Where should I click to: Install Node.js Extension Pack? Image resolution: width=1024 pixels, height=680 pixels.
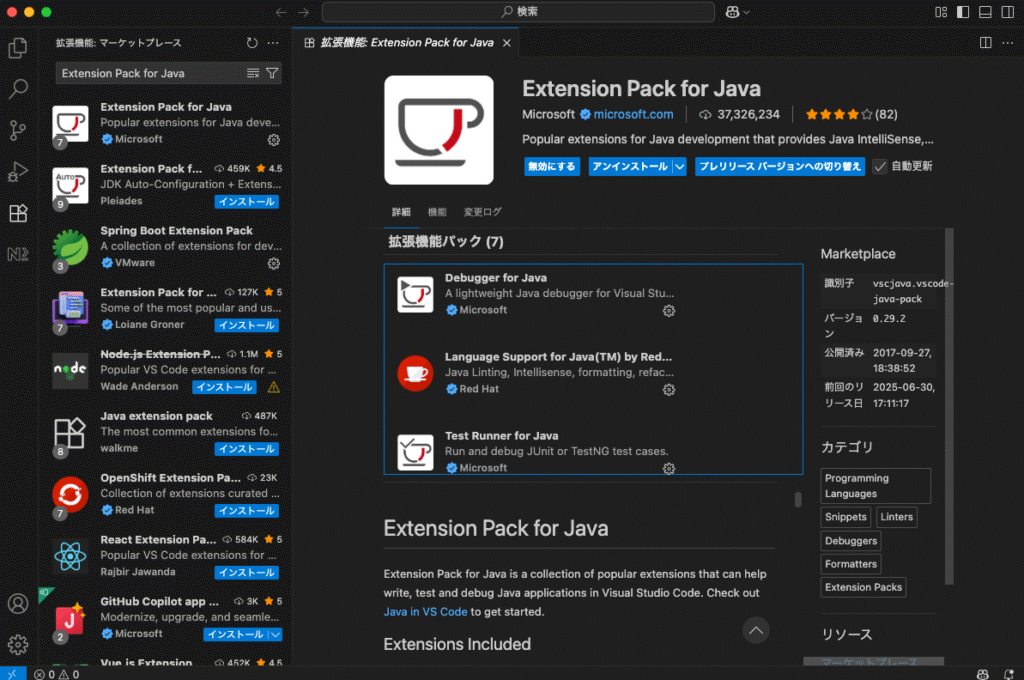(x=224, y=387)
